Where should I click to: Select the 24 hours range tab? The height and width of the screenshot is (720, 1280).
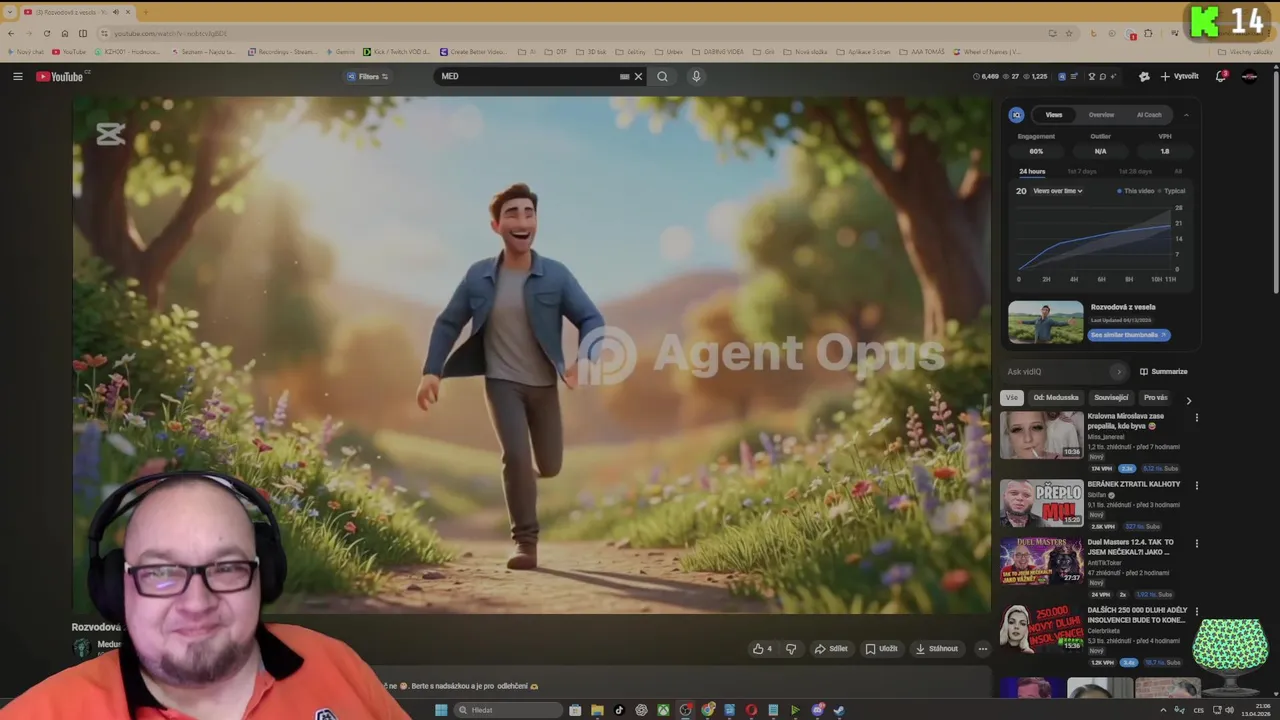pos(1032,172)
